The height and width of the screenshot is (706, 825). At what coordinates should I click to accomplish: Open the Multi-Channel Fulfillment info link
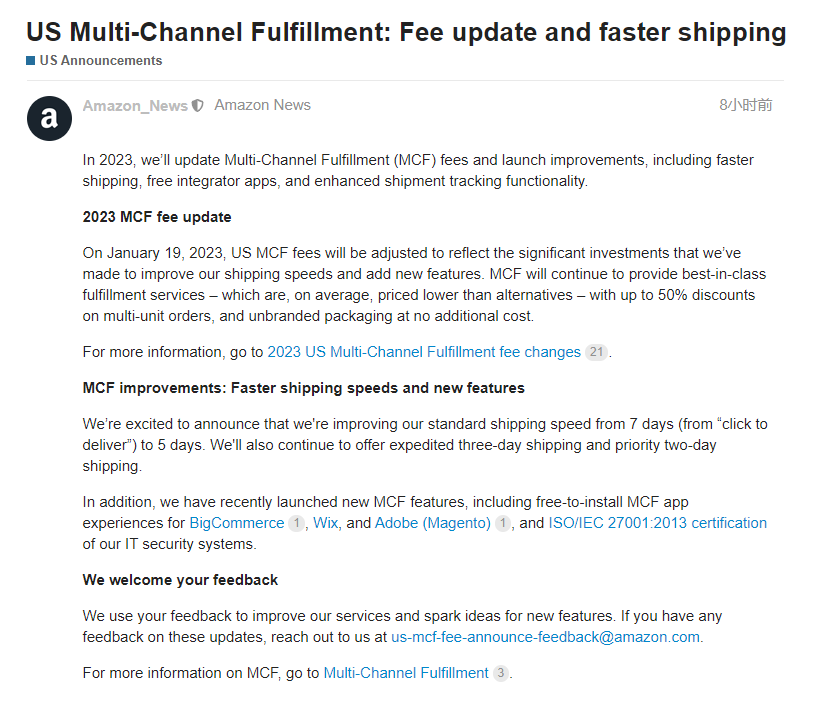pos(406,673)
